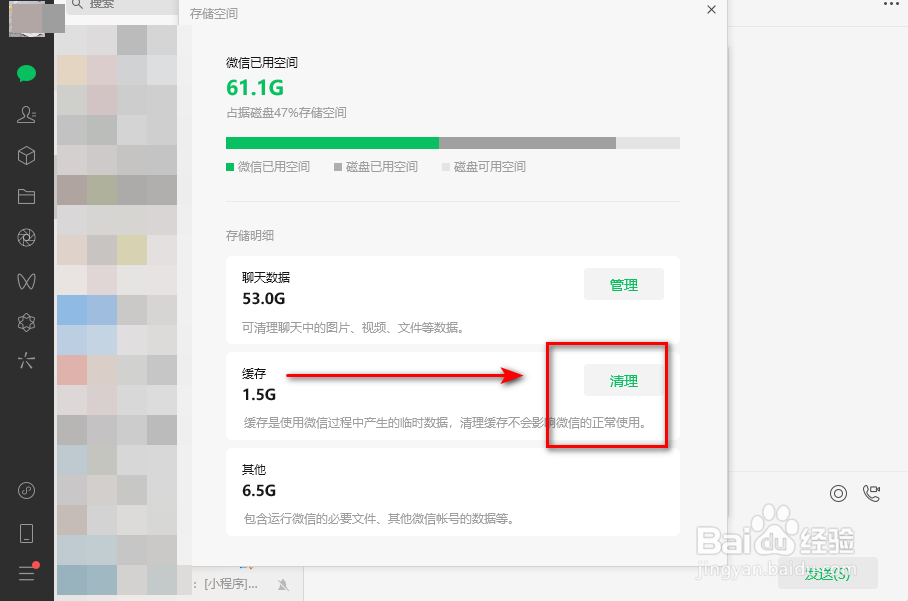
Task: Open the Chats icon in sidebar
Action: pos(27,74)
